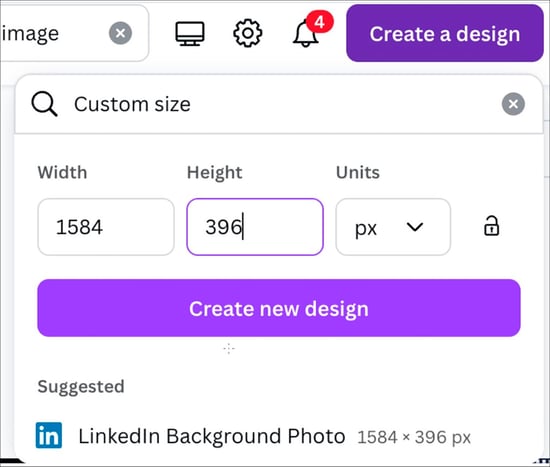Select LinkedIn Background Photo suggestion
The width and height of the screenshot is (550, 467).
pyautogui.click(x=253, y=436)
